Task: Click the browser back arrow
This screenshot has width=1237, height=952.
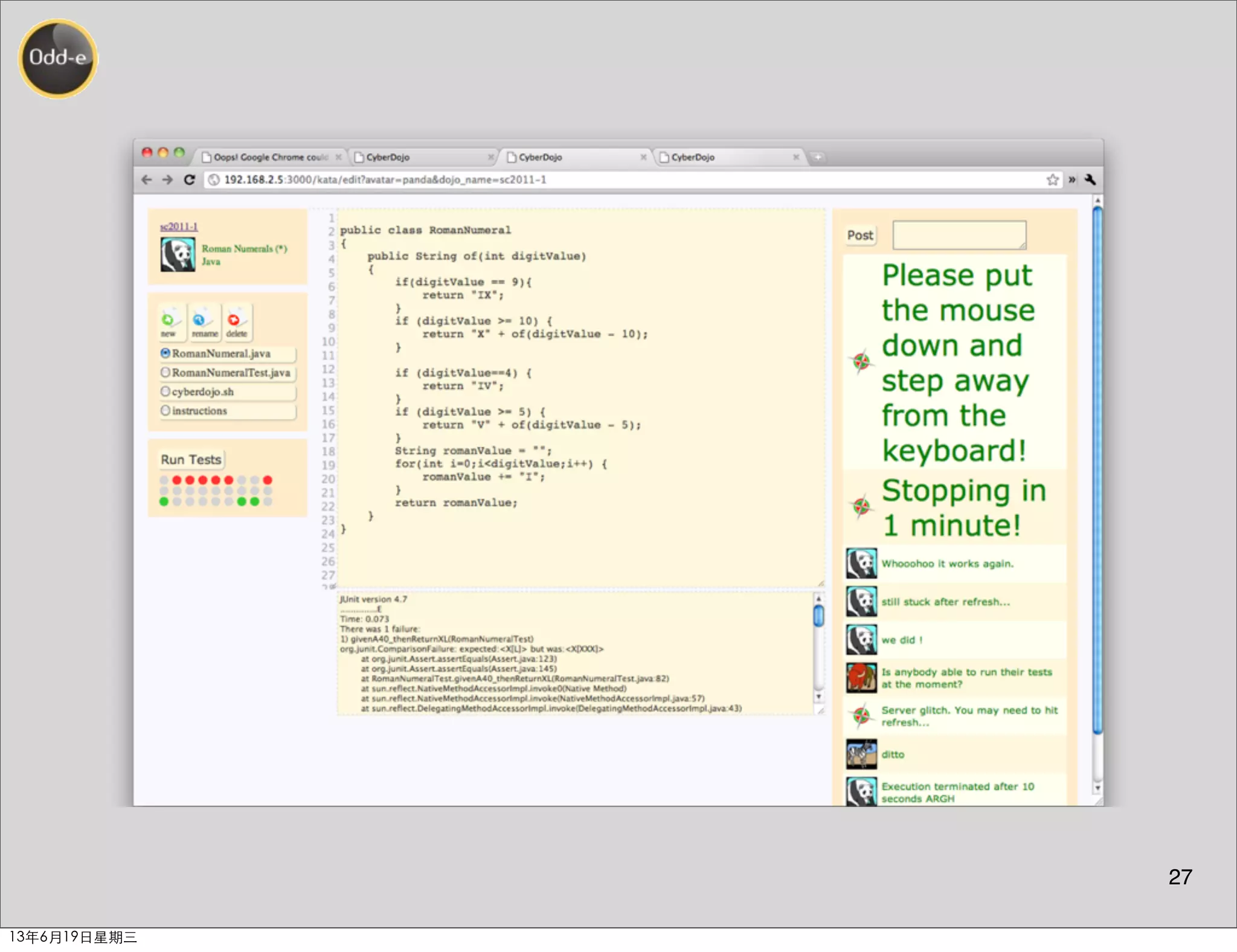Action: [146, 179]
